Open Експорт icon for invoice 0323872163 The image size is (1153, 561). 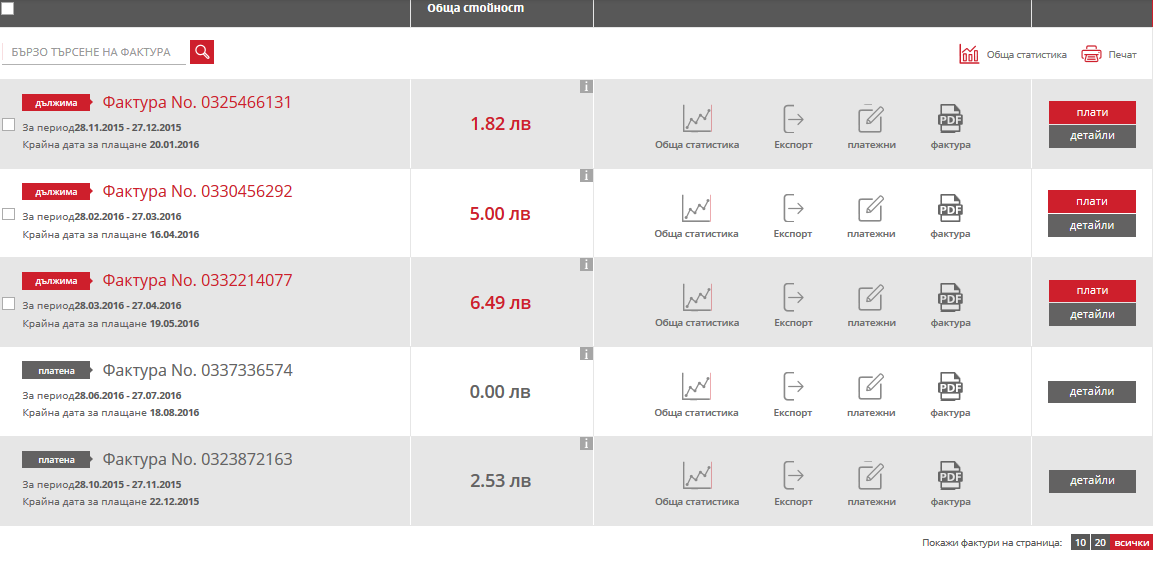(x=793, y=475)
